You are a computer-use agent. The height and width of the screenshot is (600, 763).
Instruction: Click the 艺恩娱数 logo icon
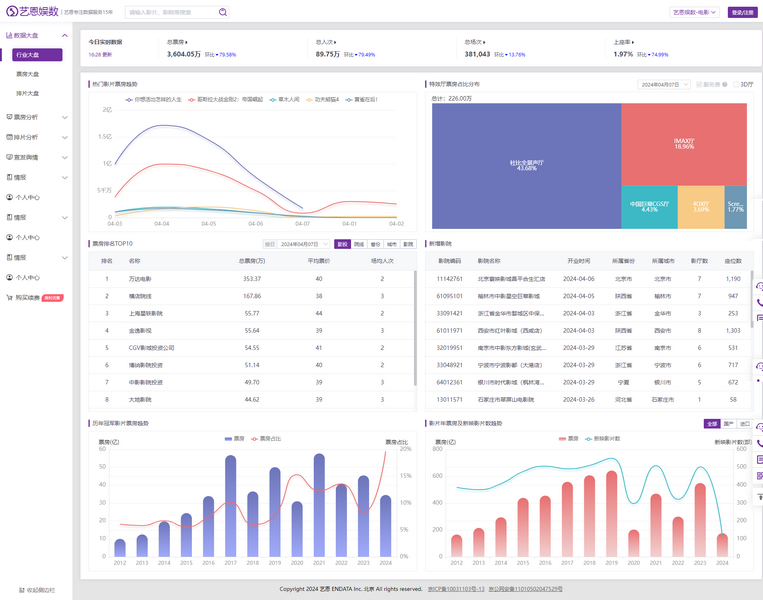pos(12,12)
